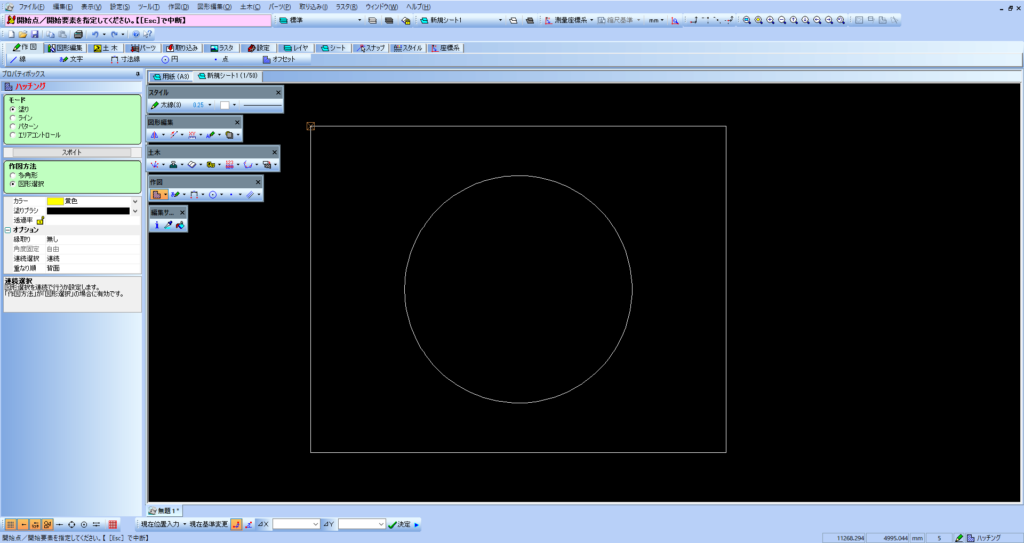
Task: Click the save (floppy disk) icon
Action: point(36,34)
